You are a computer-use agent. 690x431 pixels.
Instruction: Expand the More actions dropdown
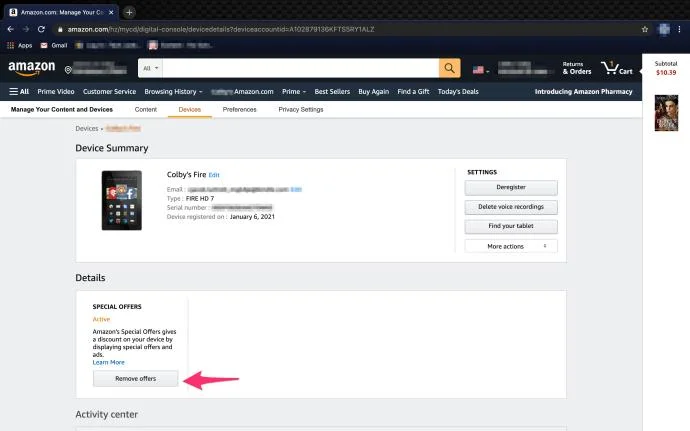[x=511, y=246]
